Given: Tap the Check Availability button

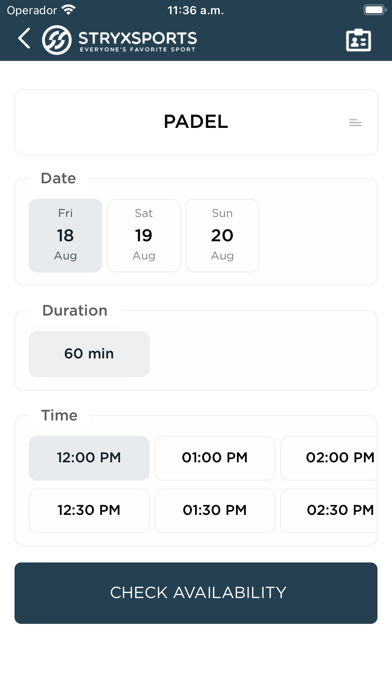Looking at the screenshot, I should [x=196, y=593].
